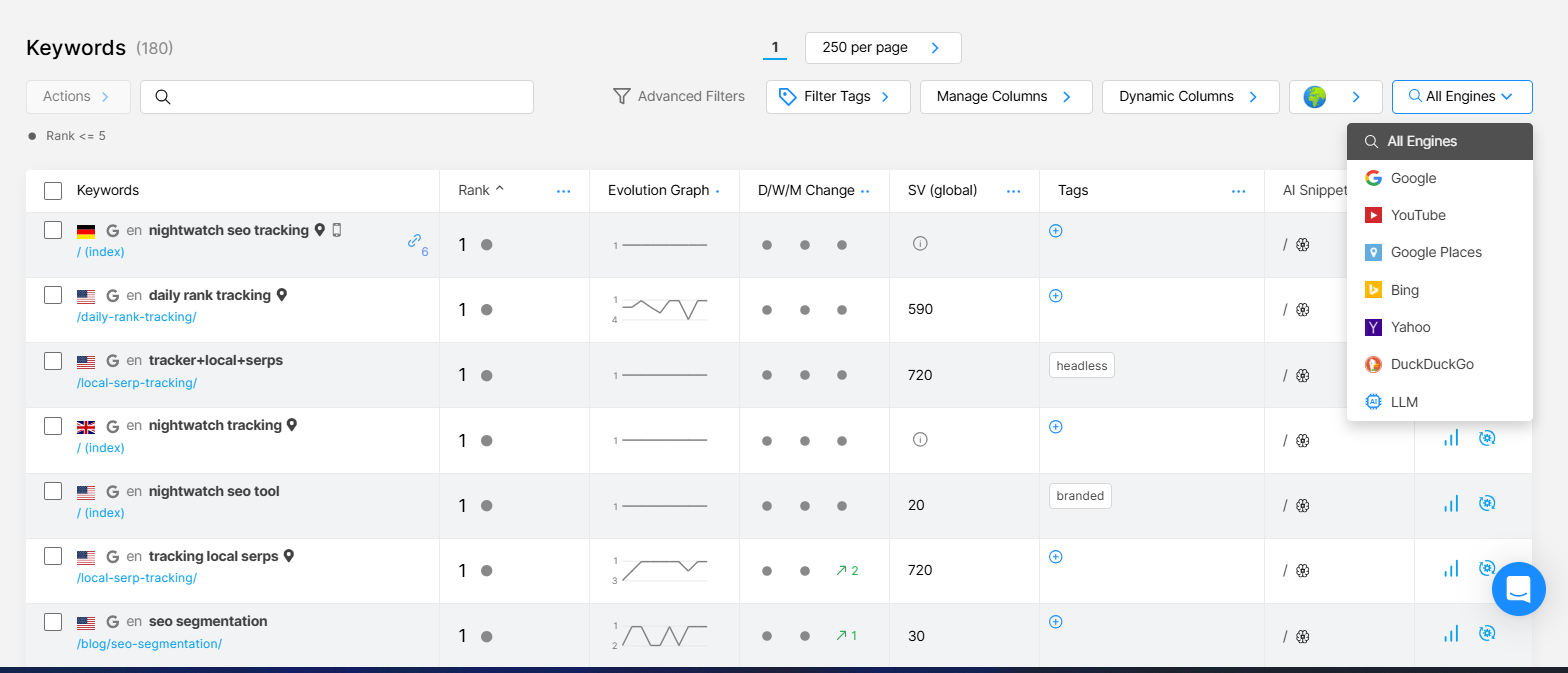Open bar chart icon for nightwatch seo tool row
Screen dimensions: 1568x673
tap(1450, 503)
